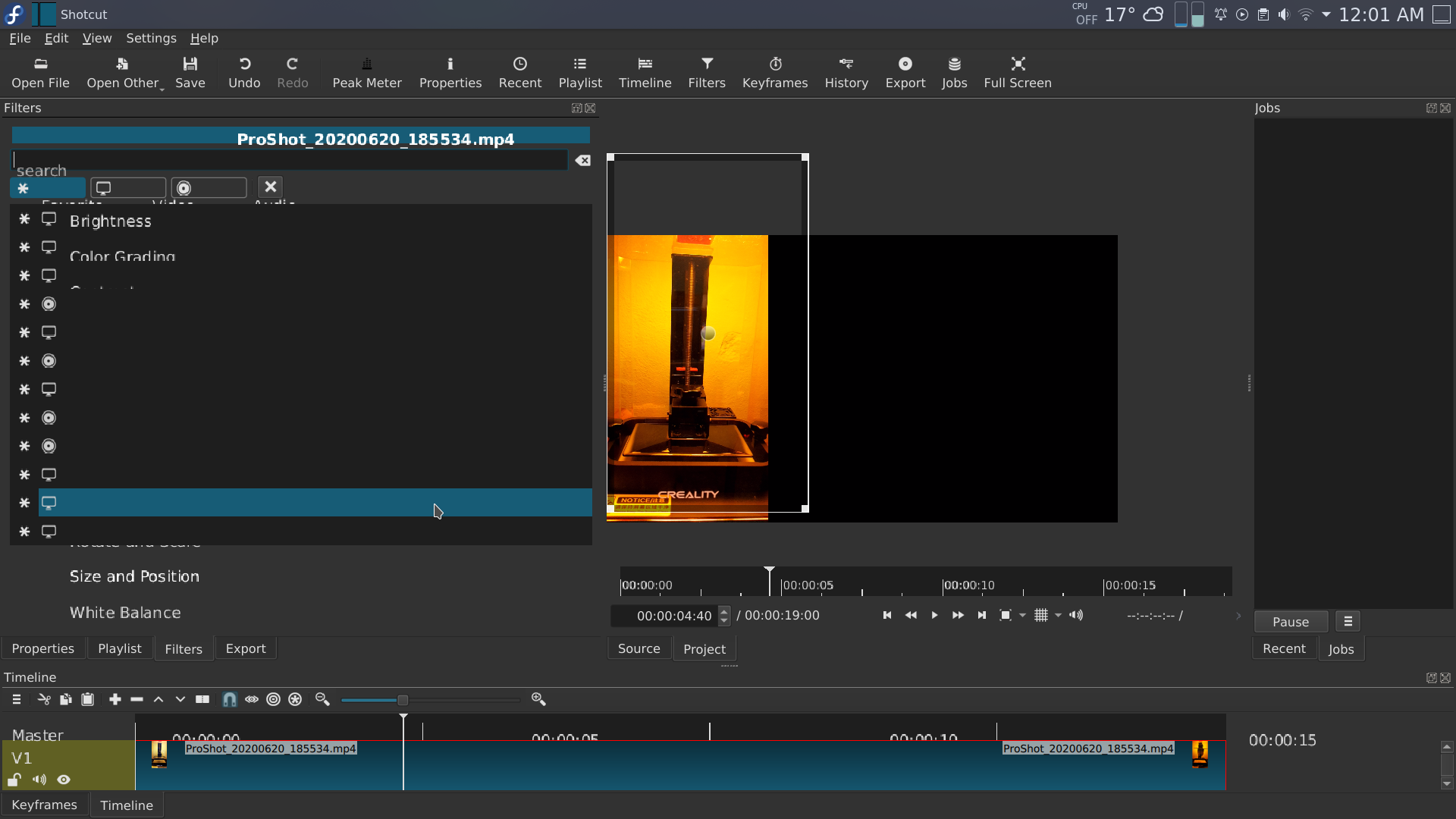Viewport: 1456px width, 819px height.
Task: Enter Full Screen mode
Action: click(1018, 72)
